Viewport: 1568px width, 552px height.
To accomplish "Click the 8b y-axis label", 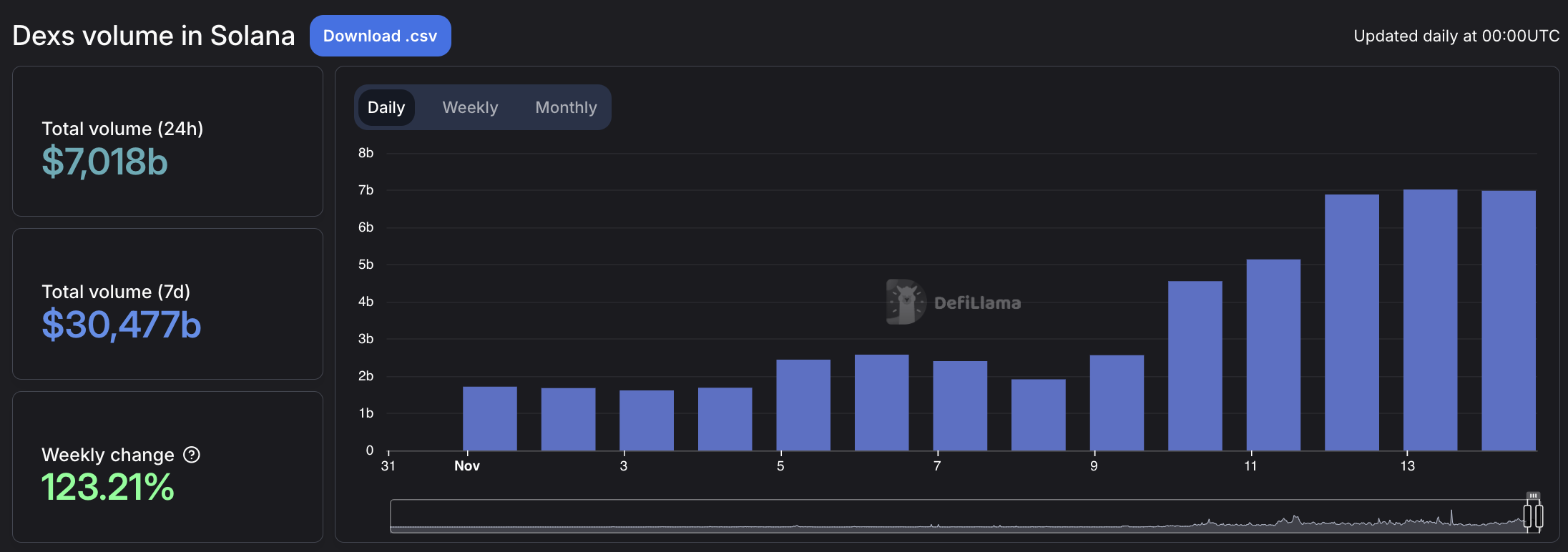I will coord(366,153).
